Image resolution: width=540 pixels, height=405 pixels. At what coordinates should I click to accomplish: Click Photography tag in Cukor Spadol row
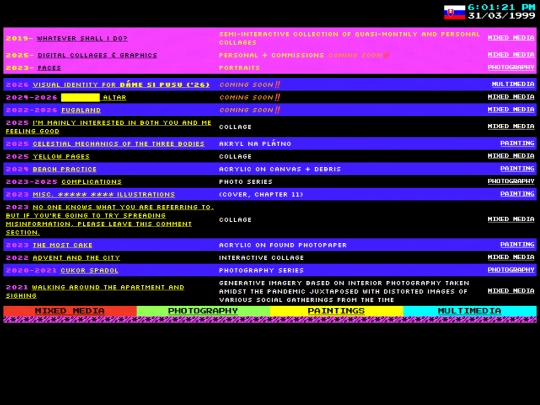coord(511,270)
